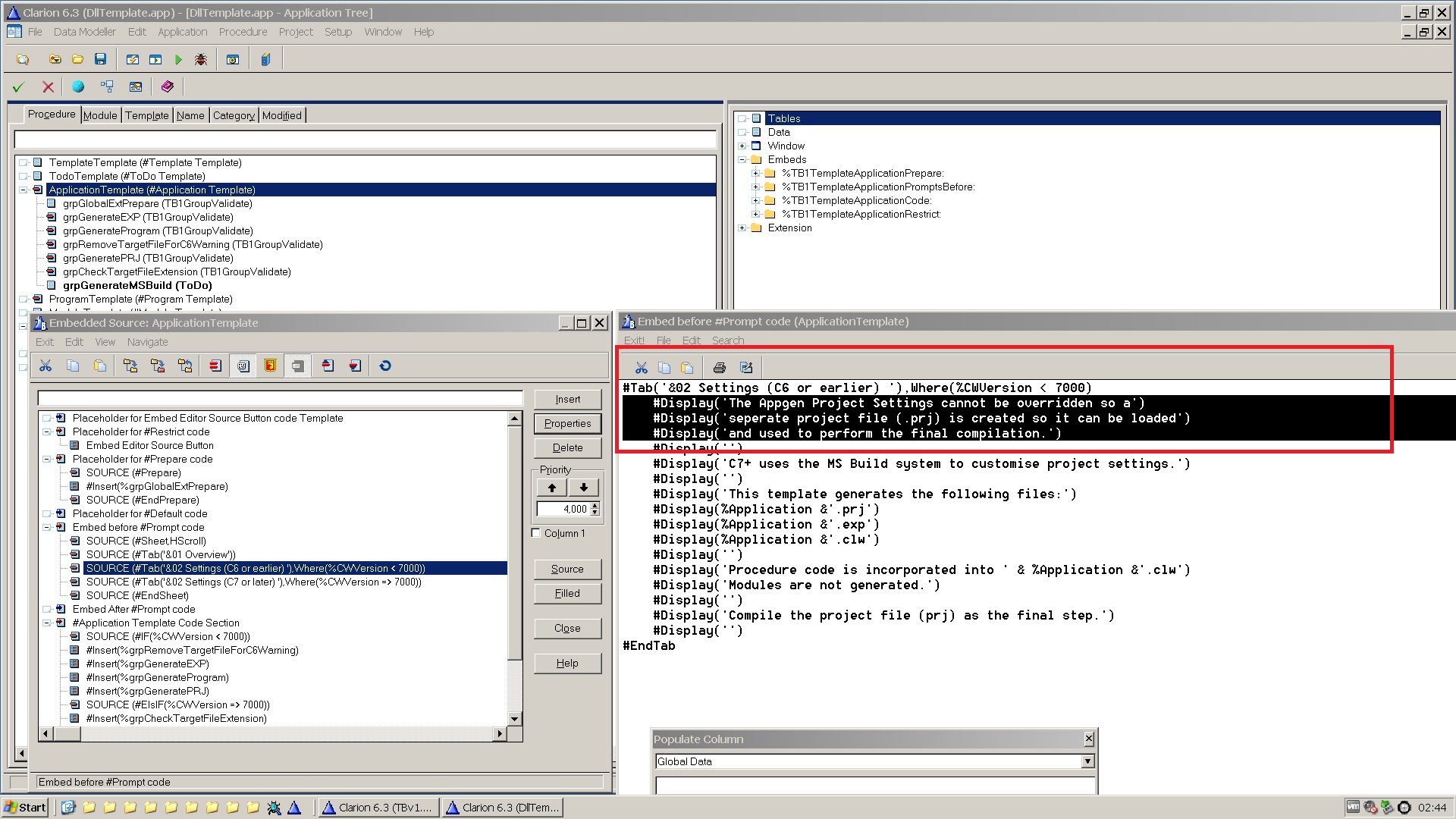Open the Procedure menu
1456x819 pixels.
[243, 32]
